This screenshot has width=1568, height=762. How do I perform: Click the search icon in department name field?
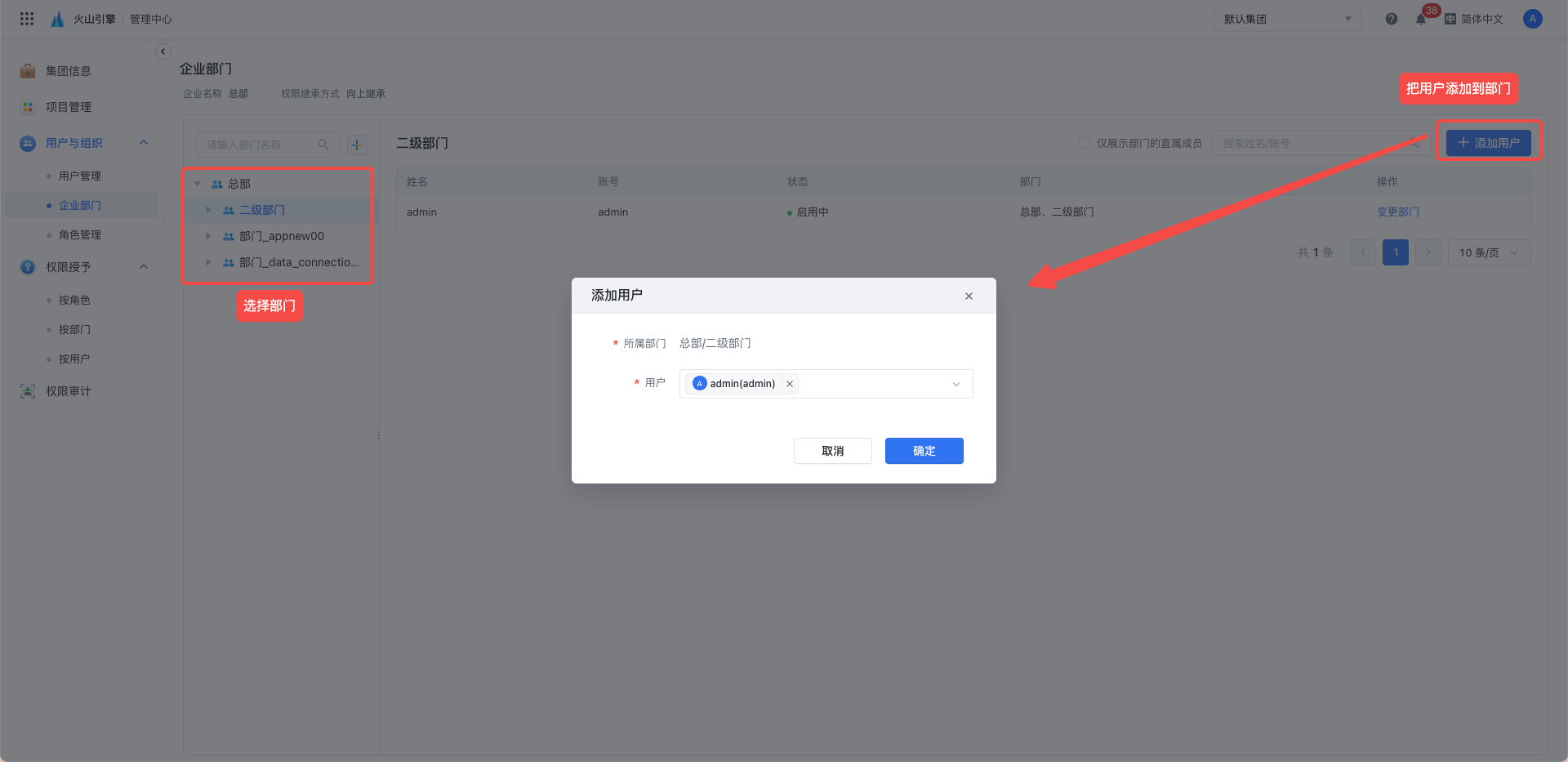point(323,145)
